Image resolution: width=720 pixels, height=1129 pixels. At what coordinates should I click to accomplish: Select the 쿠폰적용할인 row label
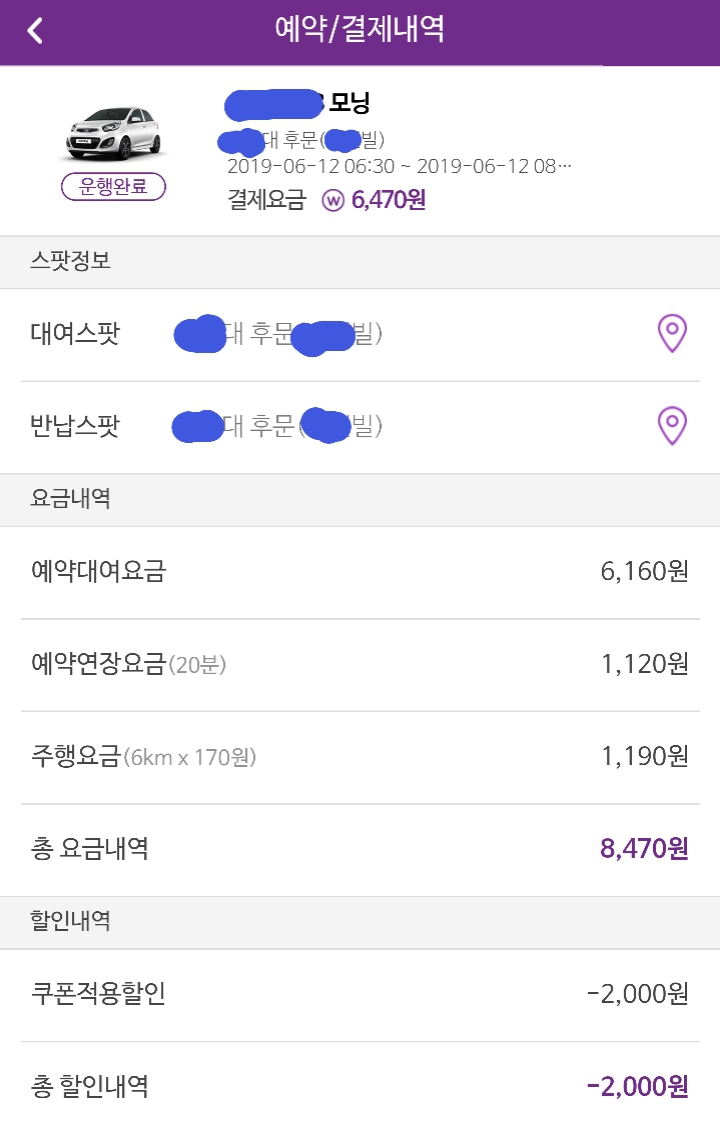pyautogui.click(x=98, y=994)
